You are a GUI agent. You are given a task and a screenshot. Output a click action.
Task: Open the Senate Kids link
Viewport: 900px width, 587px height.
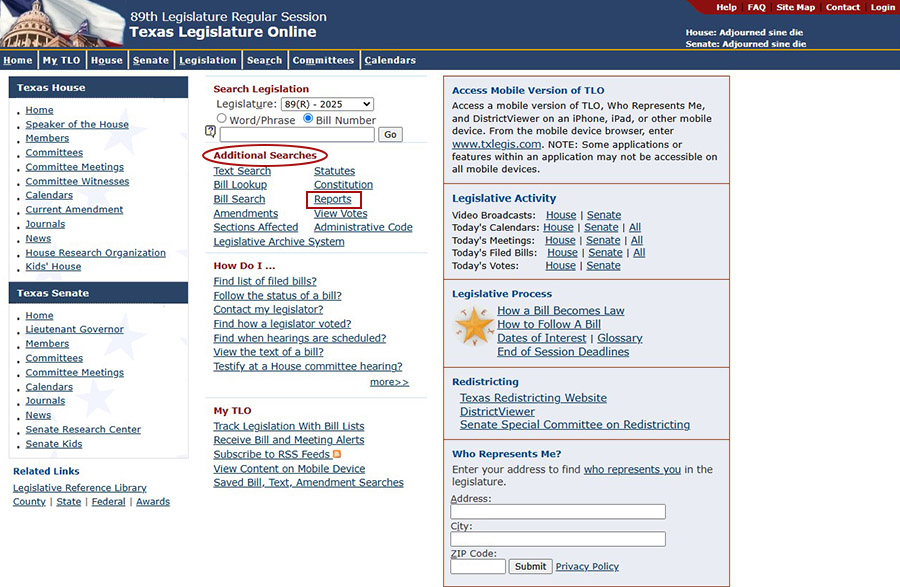pyautogui.click(x=54, y=444)
